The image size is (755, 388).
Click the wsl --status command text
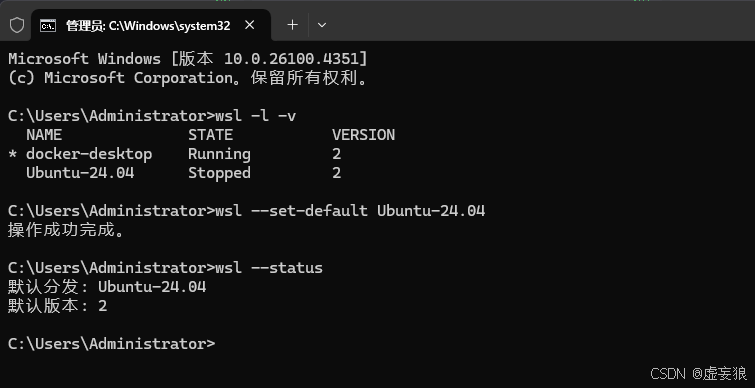(x=269, y=268)
